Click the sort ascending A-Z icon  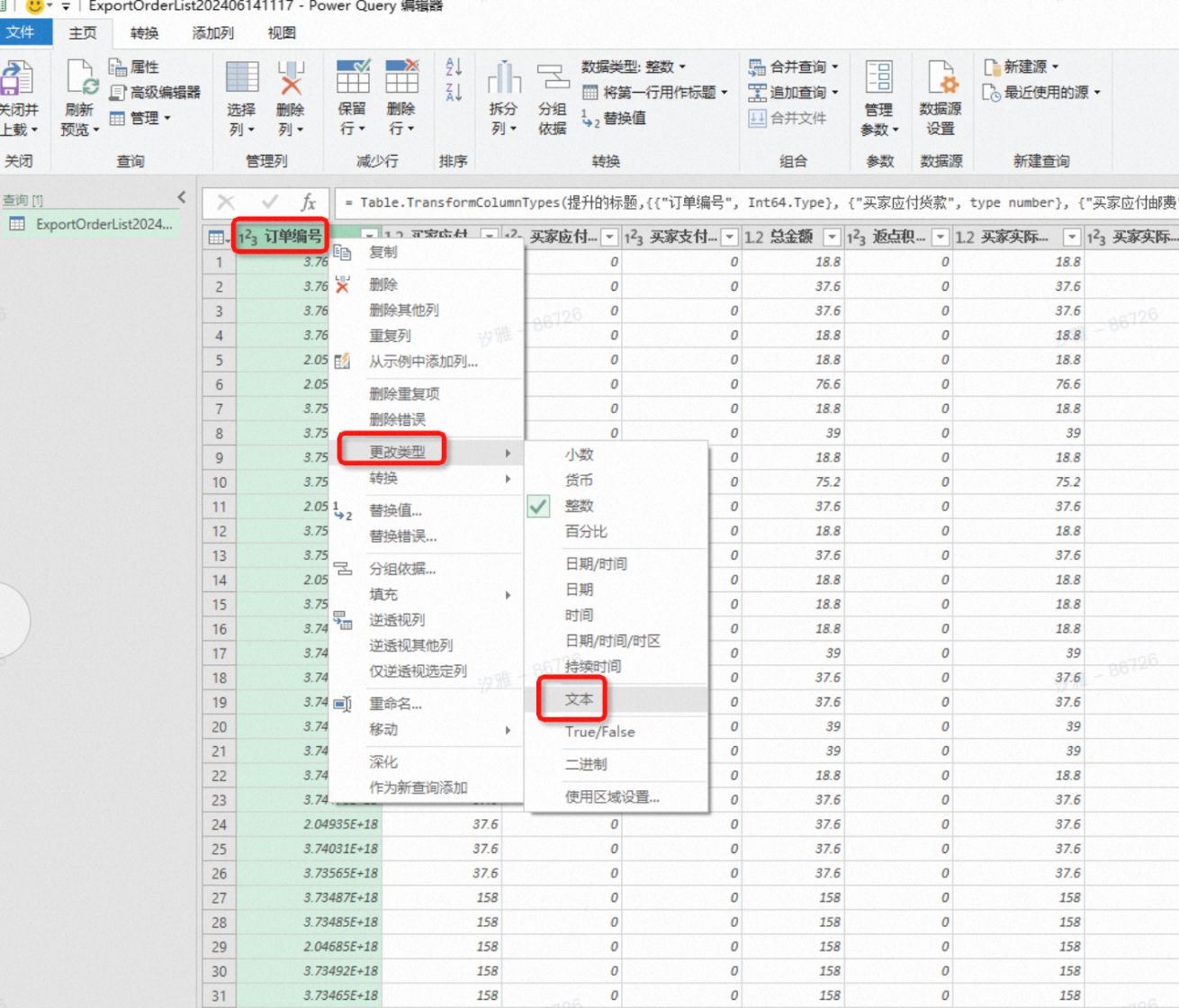tap(454, 67)
